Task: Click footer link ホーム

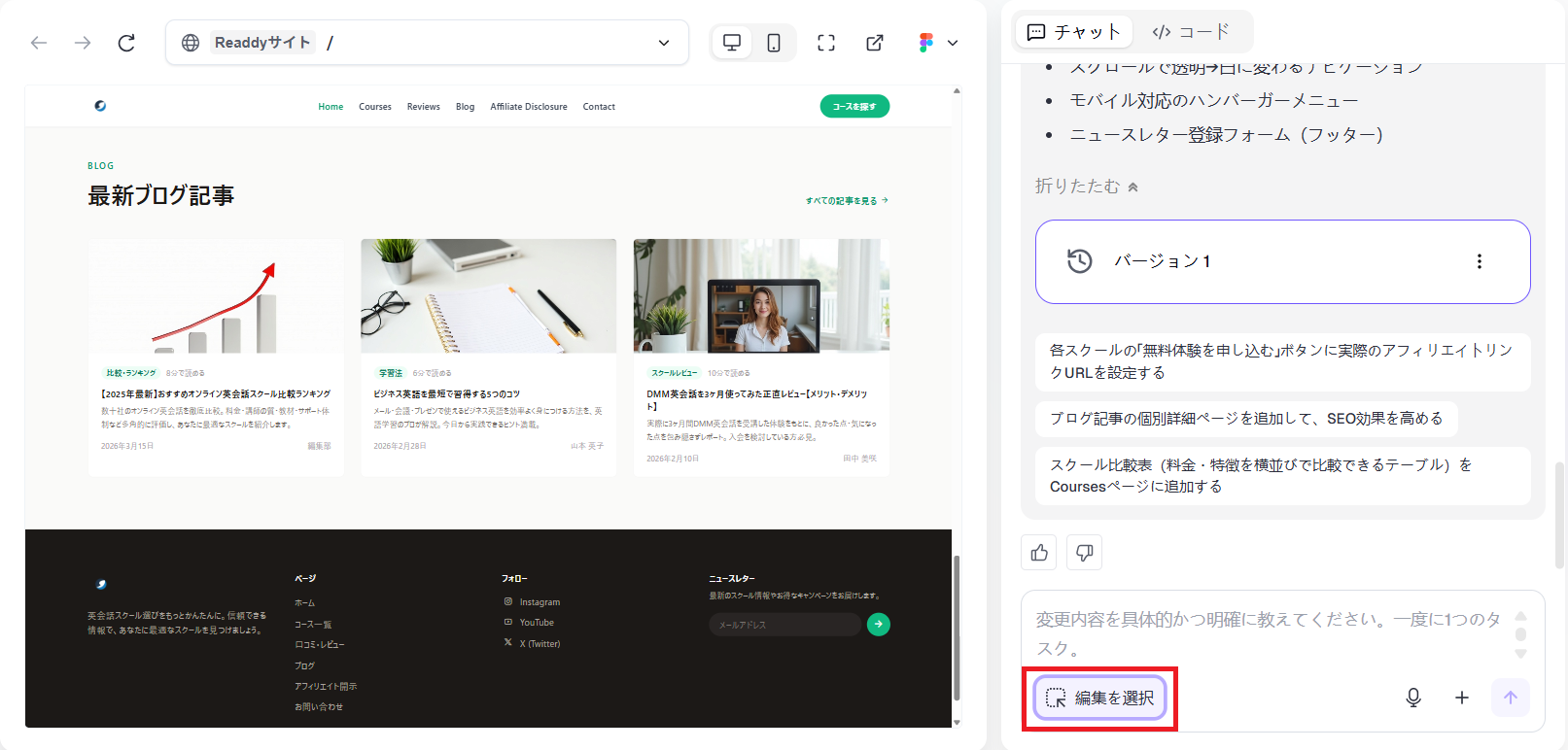Action: pos(305,603)
